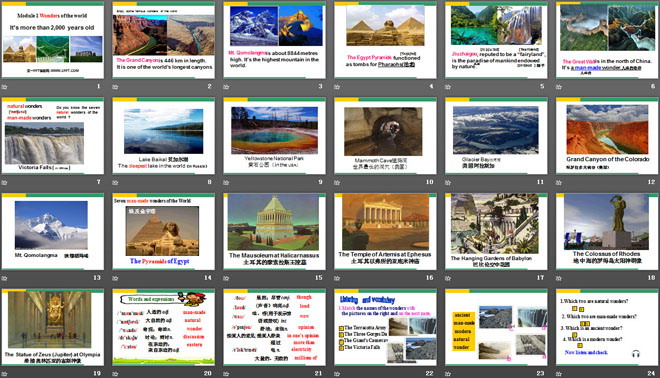Click the animation star icon under slide 3
This screenshot has width=660, height=378.
point(226,87)
